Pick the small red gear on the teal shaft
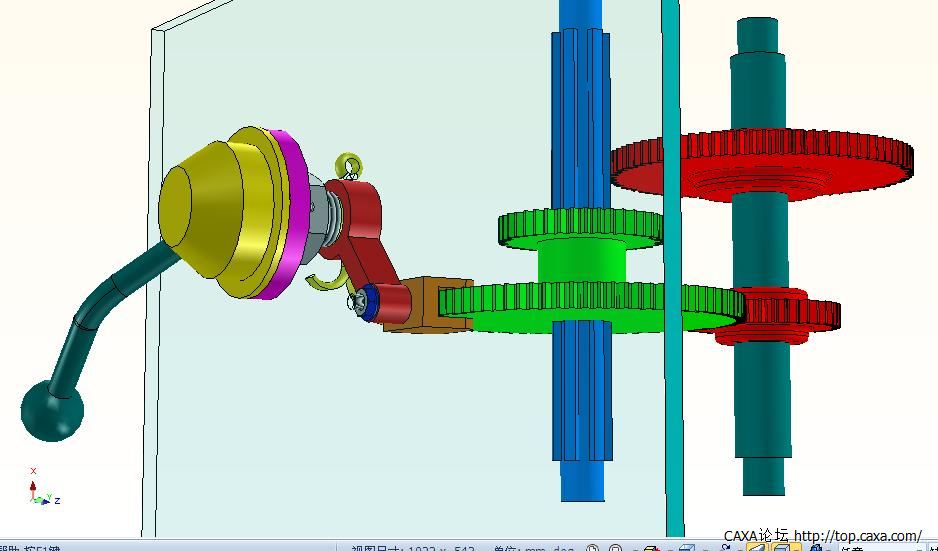Viewport: 938px width, 551px height. point(790,315)
